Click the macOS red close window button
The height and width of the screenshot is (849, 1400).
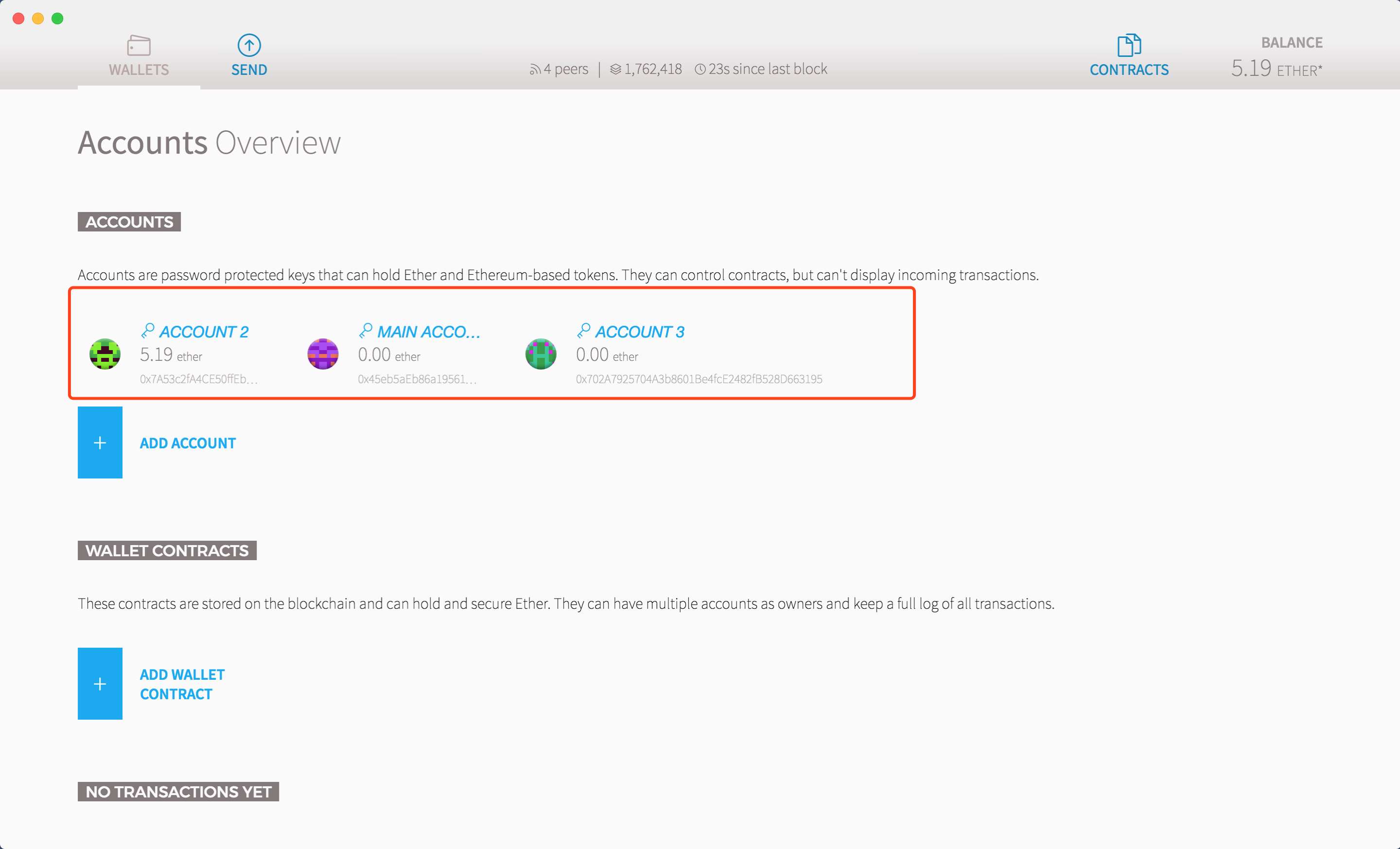pos(18,19)
